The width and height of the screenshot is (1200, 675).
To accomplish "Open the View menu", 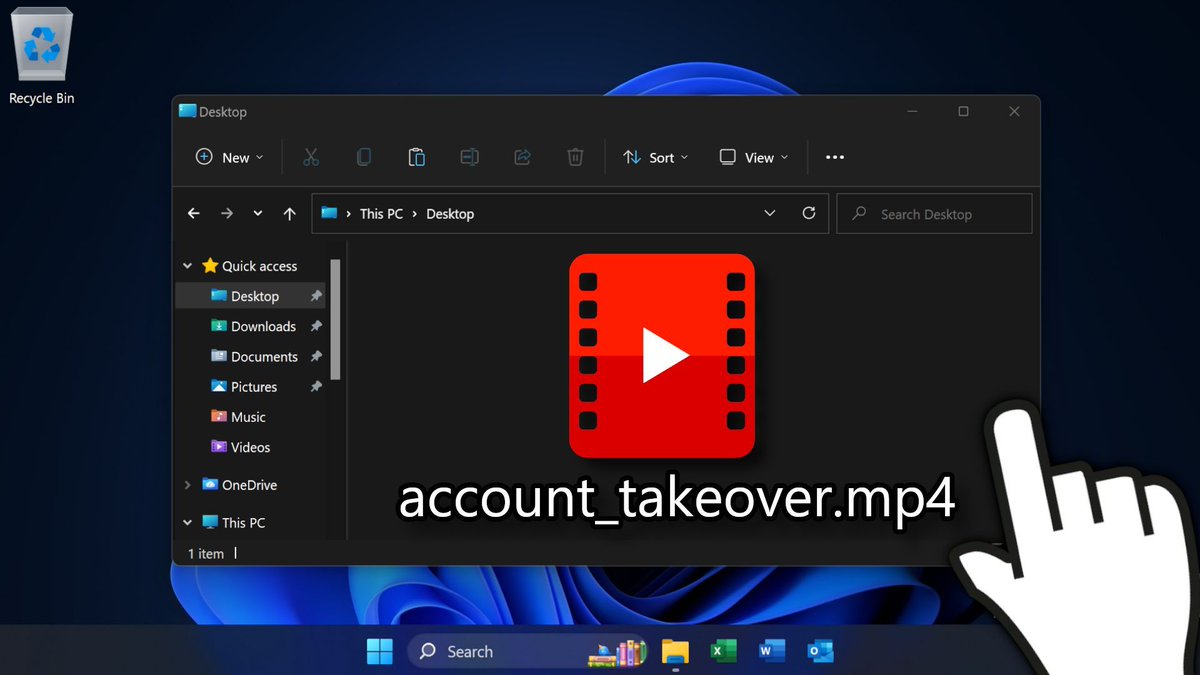I will tap(753, 157).
